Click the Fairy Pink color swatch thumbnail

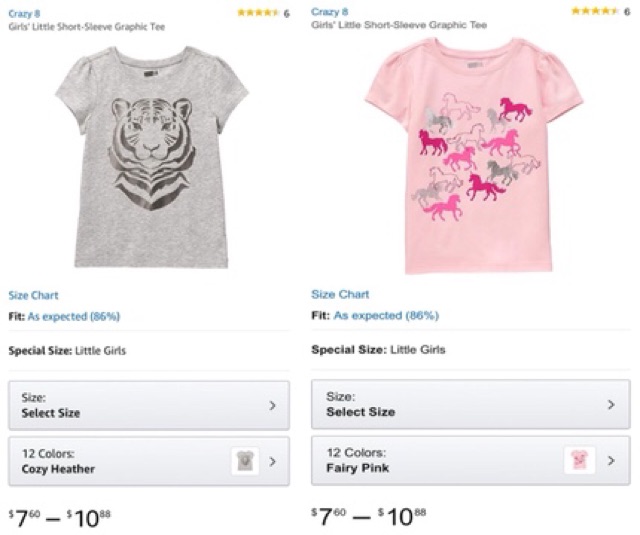click(579, 460)
